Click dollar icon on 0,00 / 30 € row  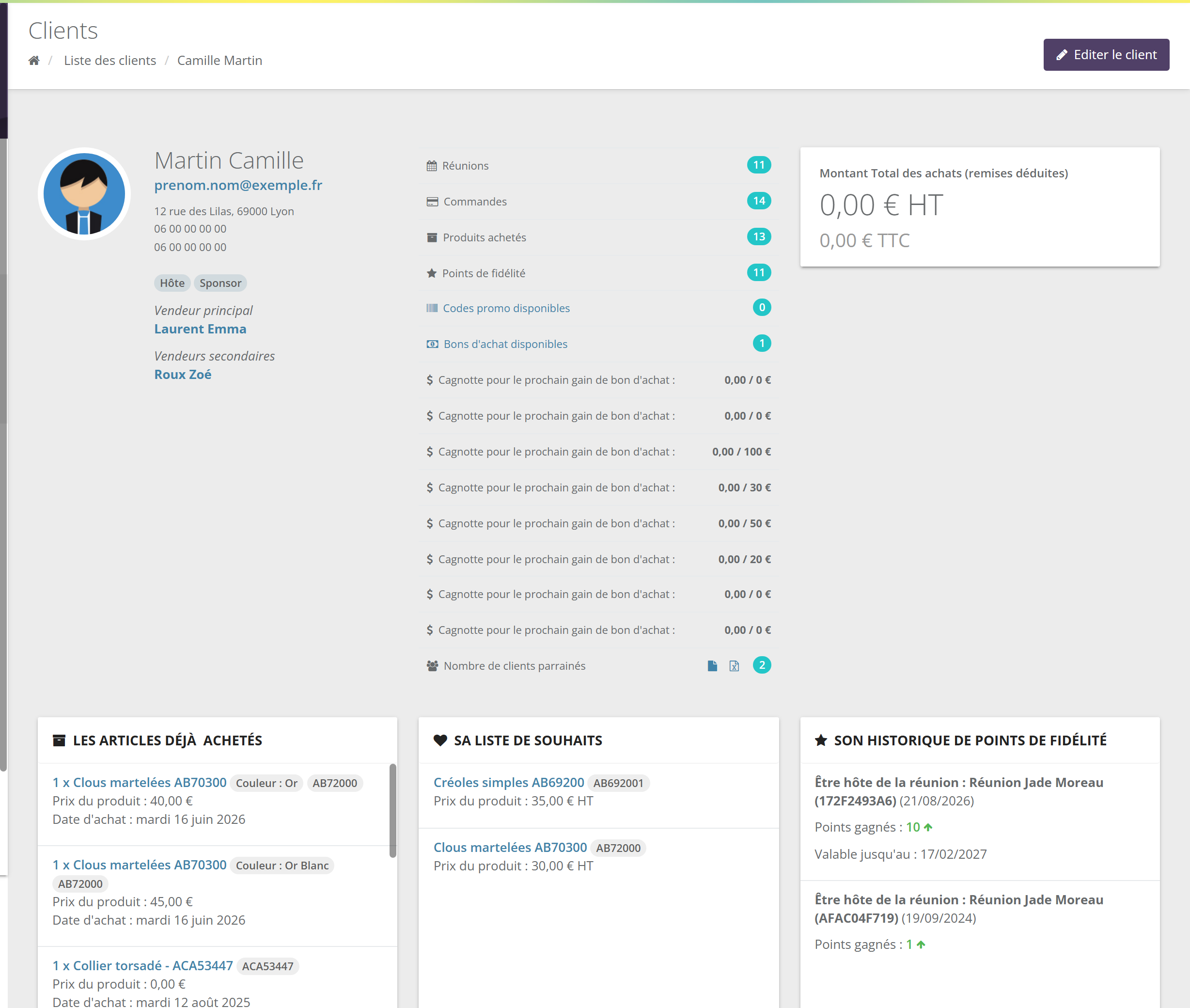[430, 488]
